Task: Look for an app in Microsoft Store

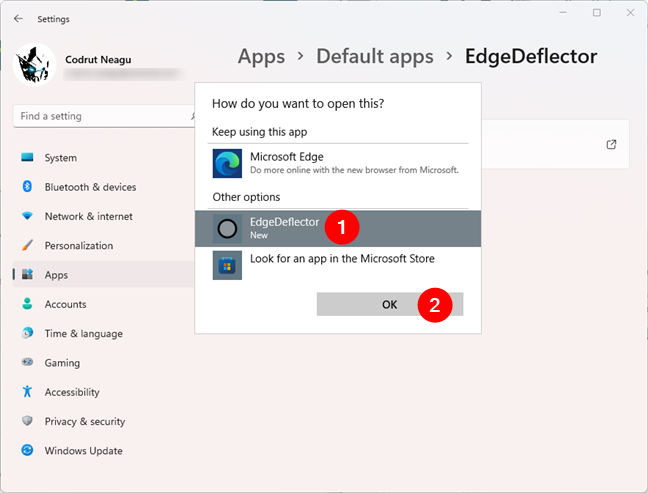Action: tap(338, 265)
